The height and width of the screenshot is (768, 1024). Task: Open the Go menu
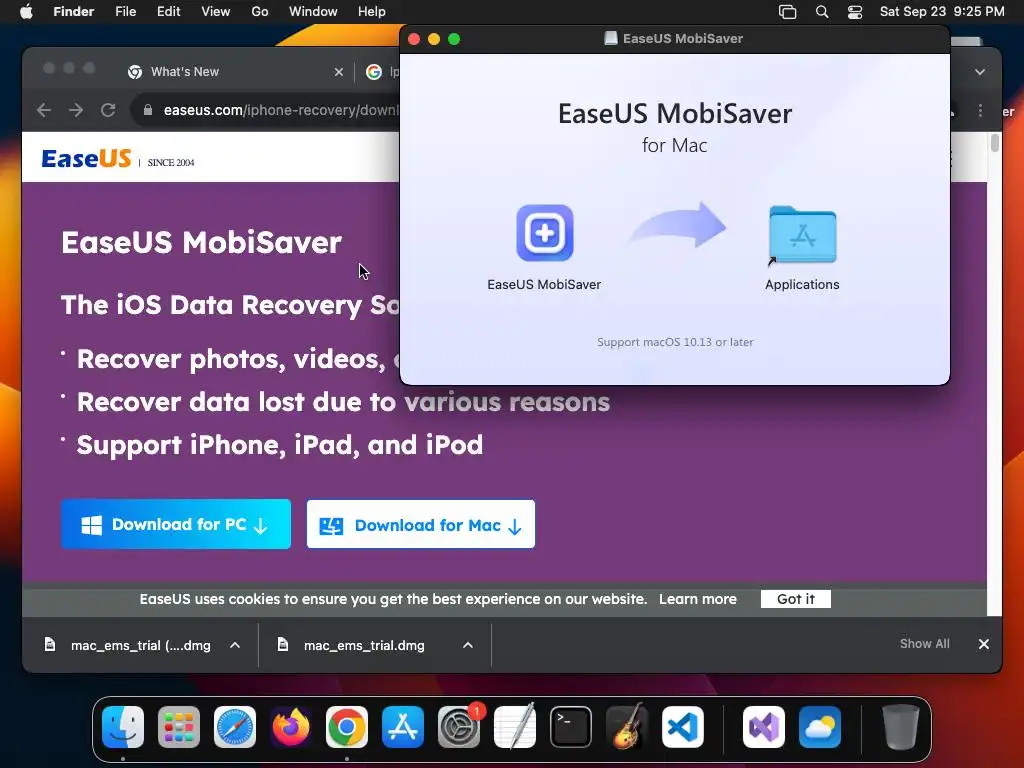point(260,12)
